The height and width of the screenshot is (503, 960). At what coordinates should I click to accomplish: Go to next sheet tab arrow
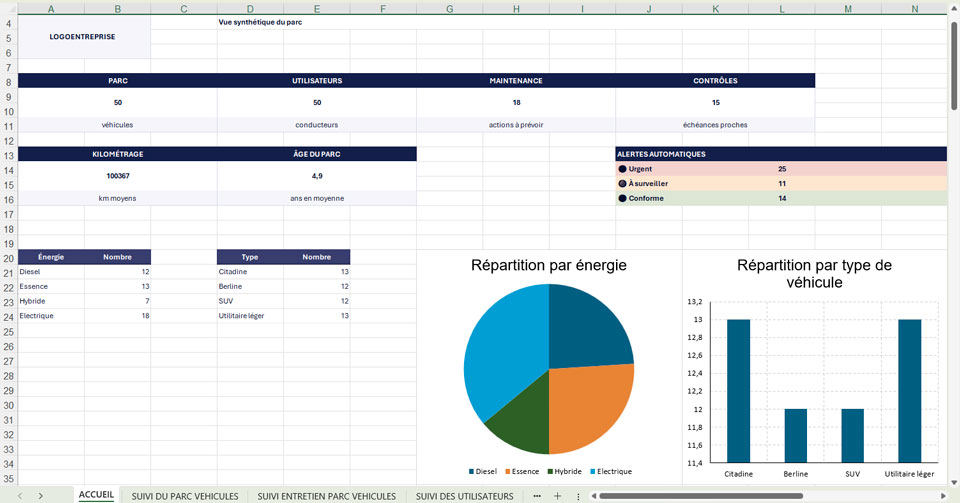click(40, 496)
